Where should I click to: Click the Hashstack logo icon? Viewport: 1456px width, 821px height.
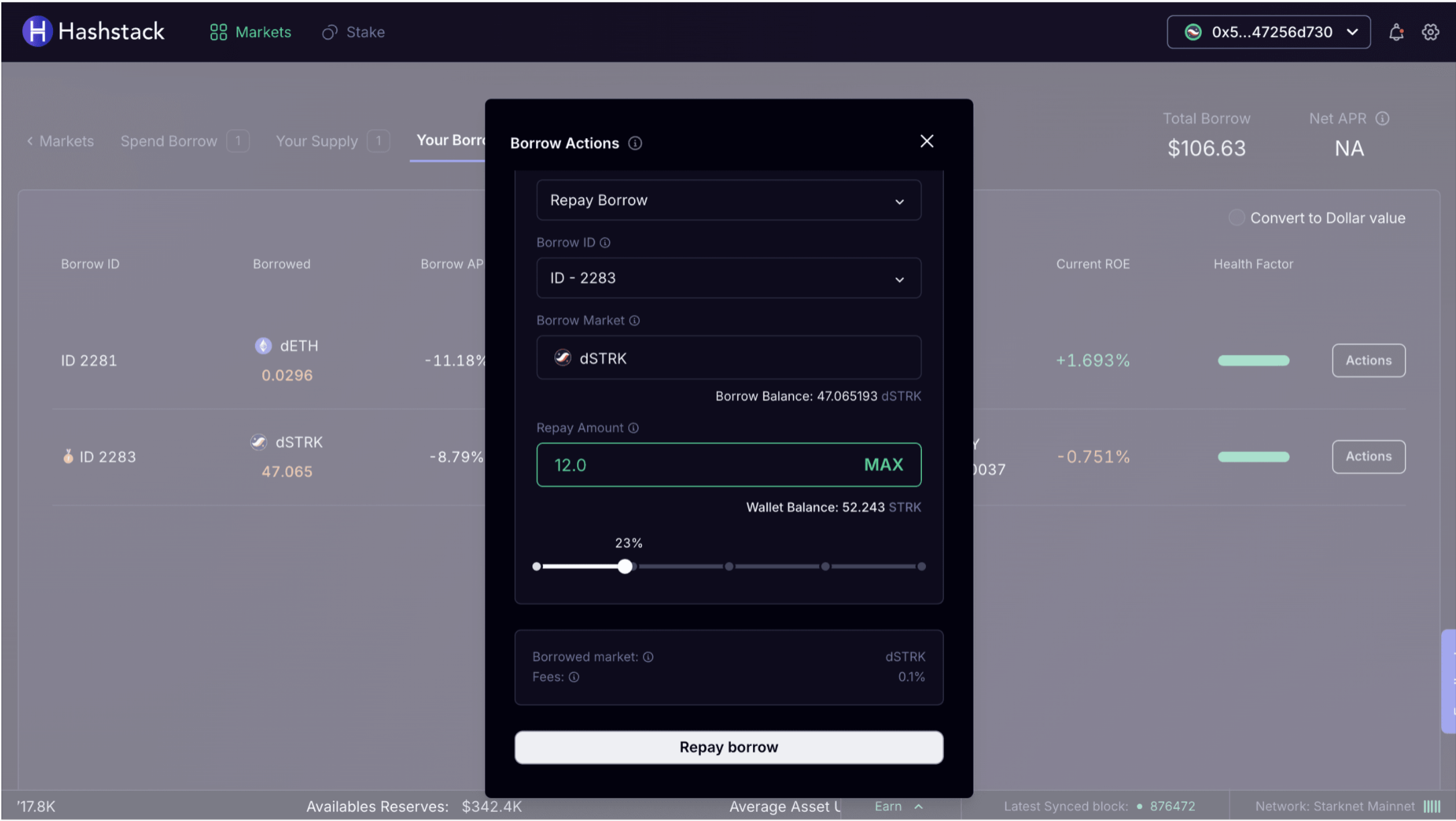point(37,32)
